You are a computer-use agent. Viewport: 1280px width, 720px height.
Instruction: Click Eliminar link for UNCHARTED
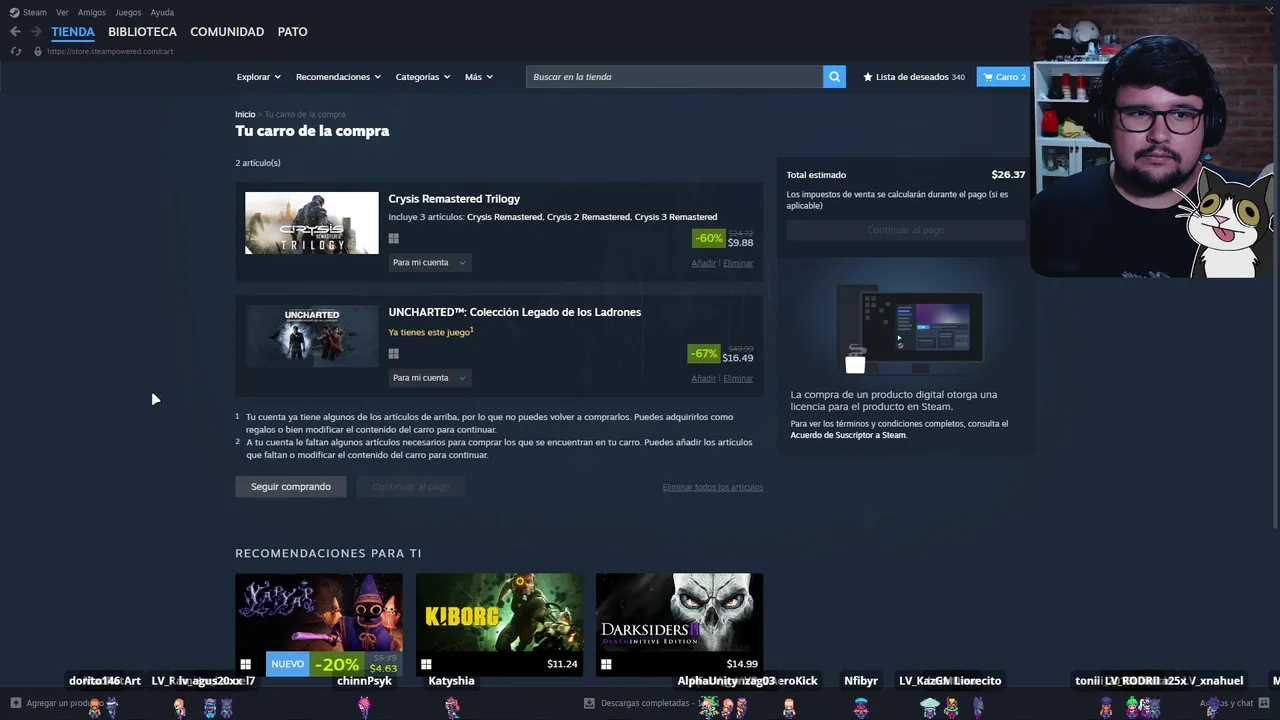tap(738, 378)
